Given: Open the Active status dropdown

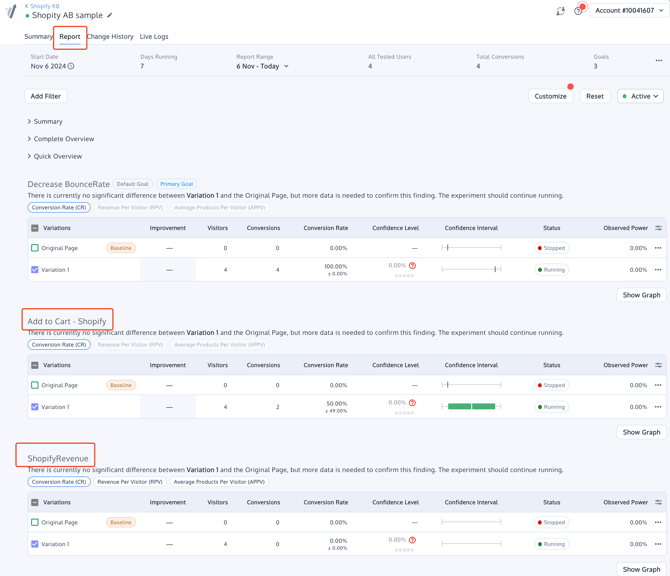Looking at the screenshot, I should pyautogui.click(x=640, y=96).
